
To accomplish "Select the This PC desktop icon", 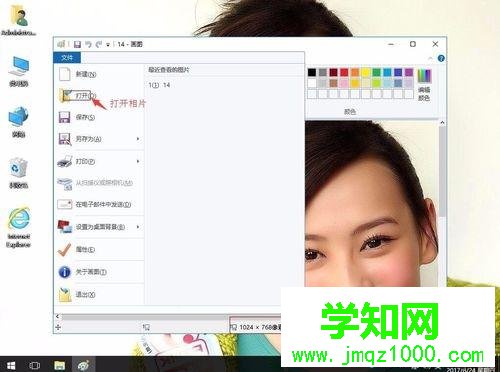I will 19,71.
